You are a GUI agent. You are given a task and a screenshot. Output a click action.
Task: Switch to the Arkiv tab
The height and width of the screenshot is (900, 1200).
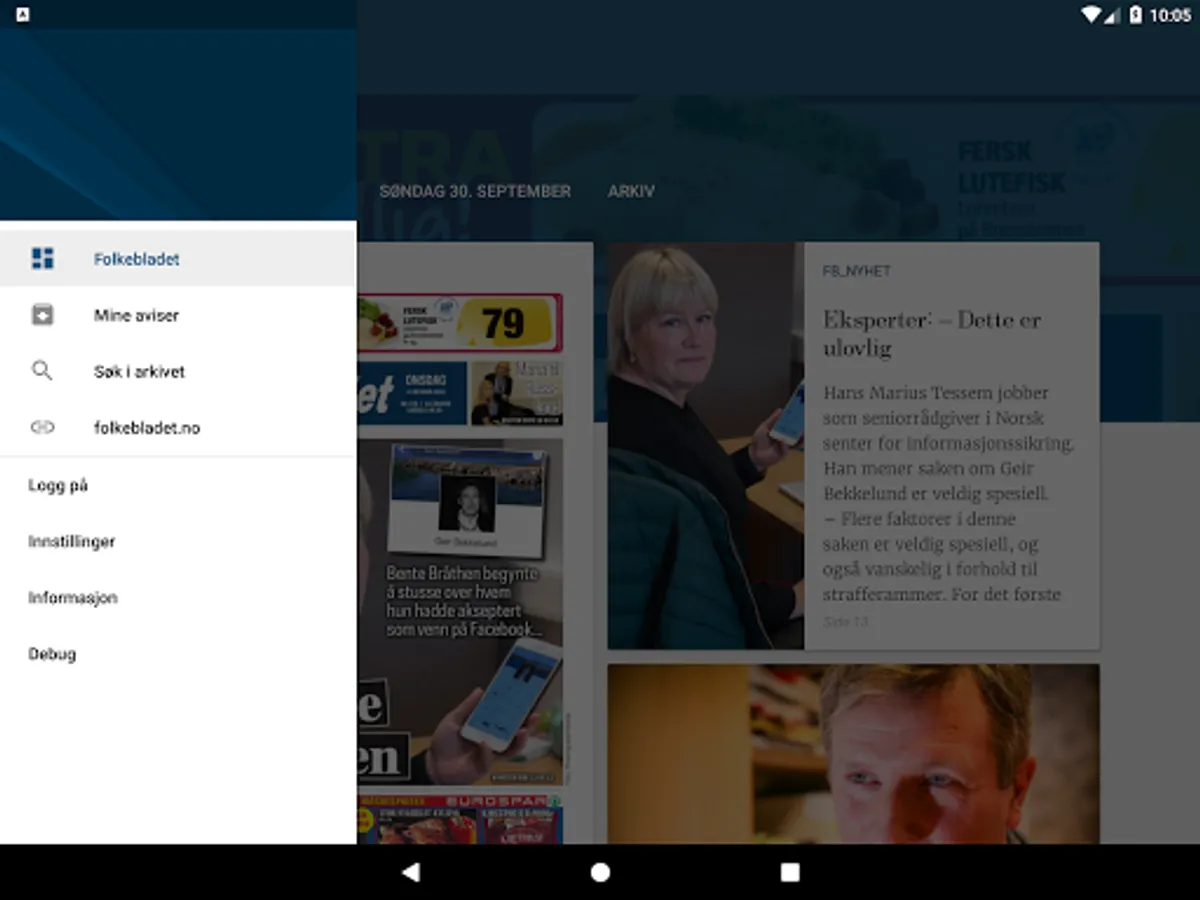[631, 191]
